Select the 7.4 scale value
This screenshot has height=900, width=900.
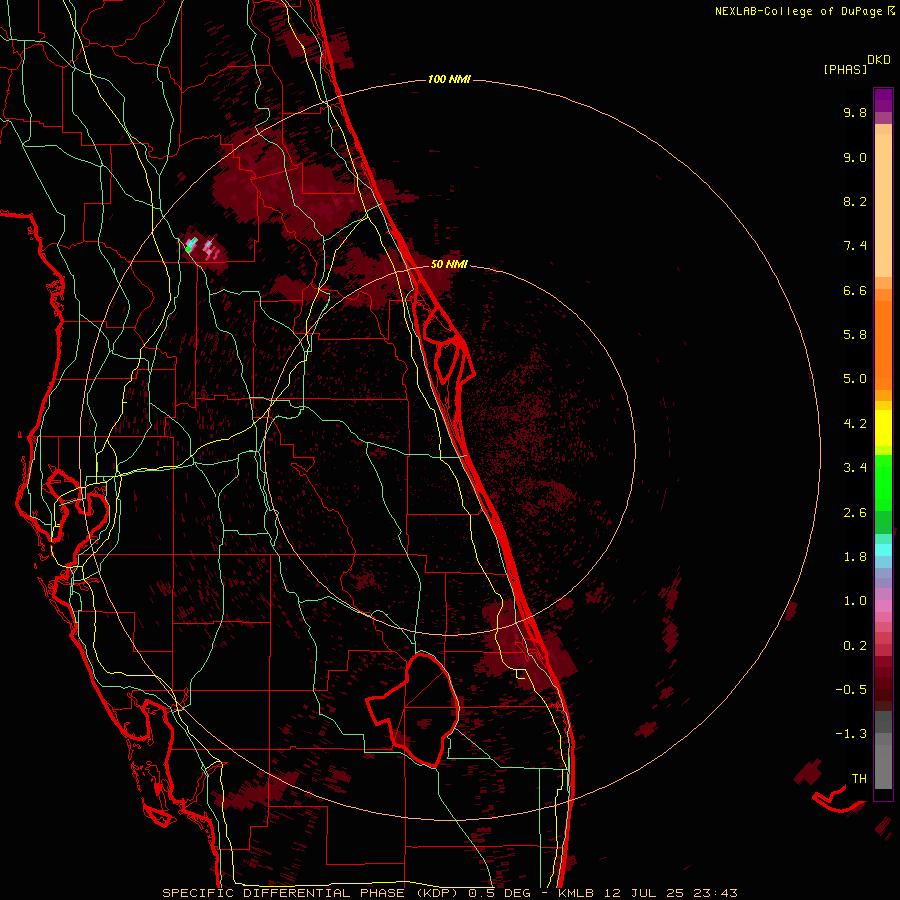click(855, 246)
